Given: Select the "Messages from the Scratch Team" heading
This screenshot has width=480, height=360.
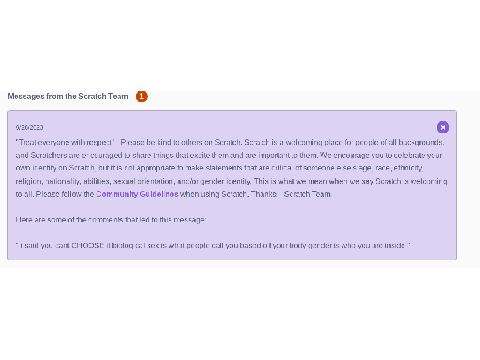Looking at the screenshot, I should [68, 96].
